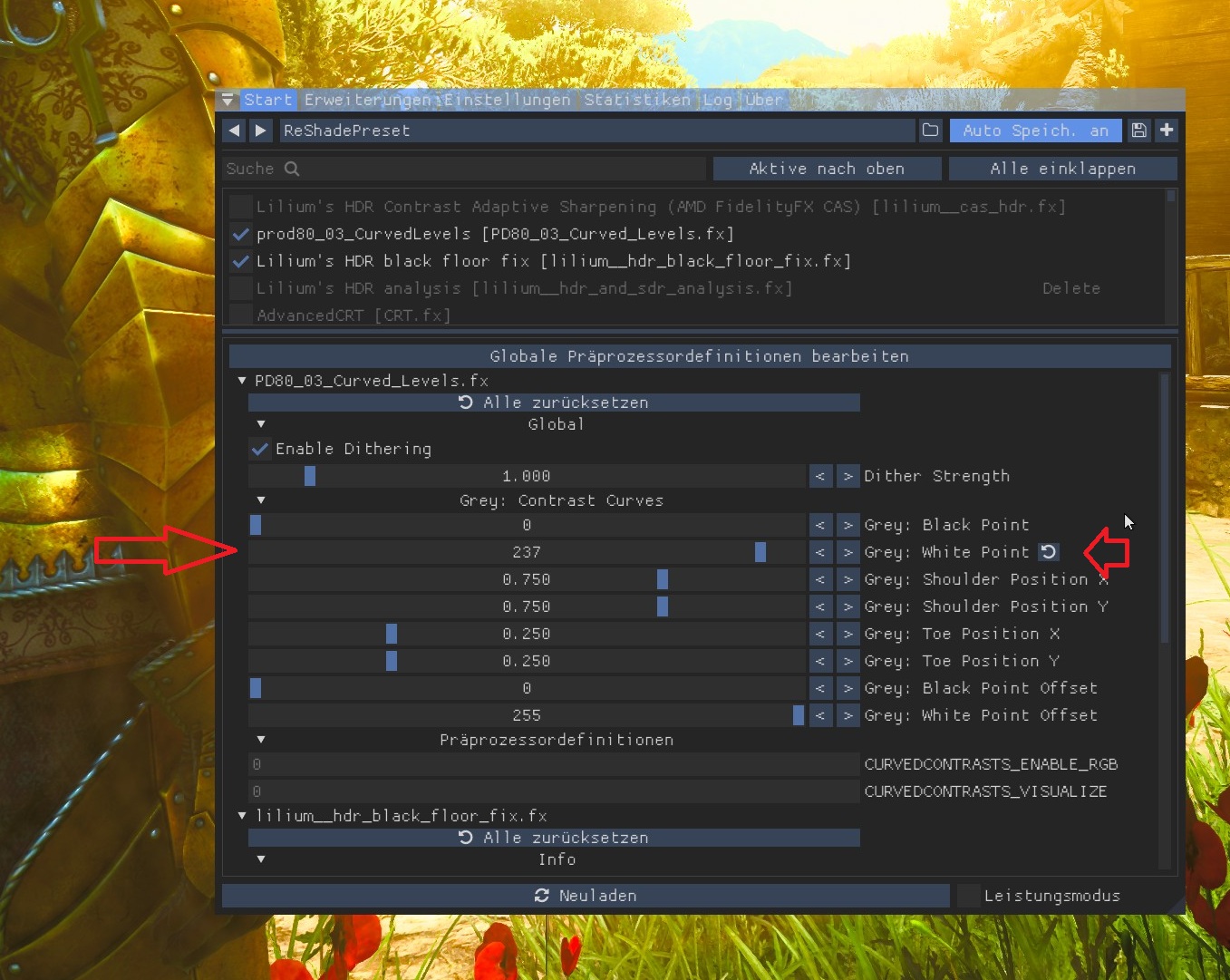Toggle Auto Speich. an button
The image size is (1230, 980).
point(1035,131)
